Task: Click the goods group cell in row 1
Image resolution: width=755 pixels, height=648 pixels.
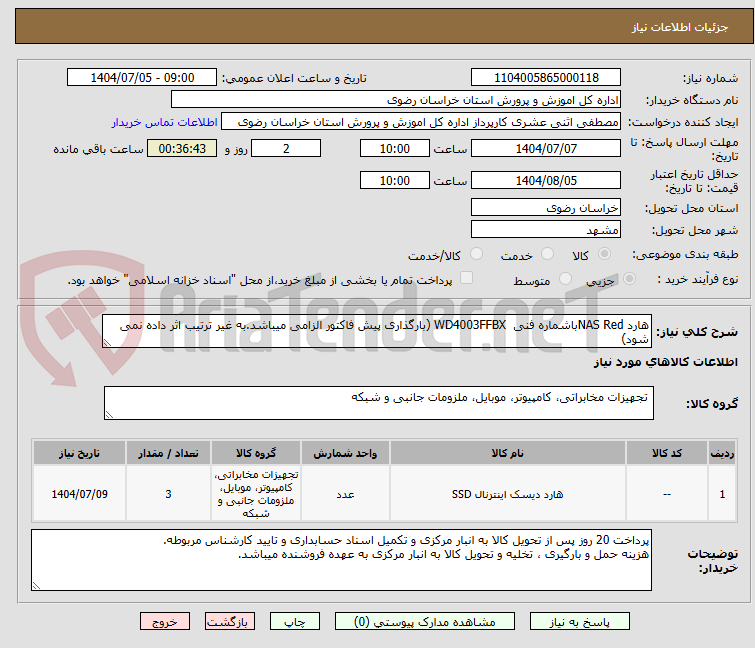Action: [x=256, y=494]
